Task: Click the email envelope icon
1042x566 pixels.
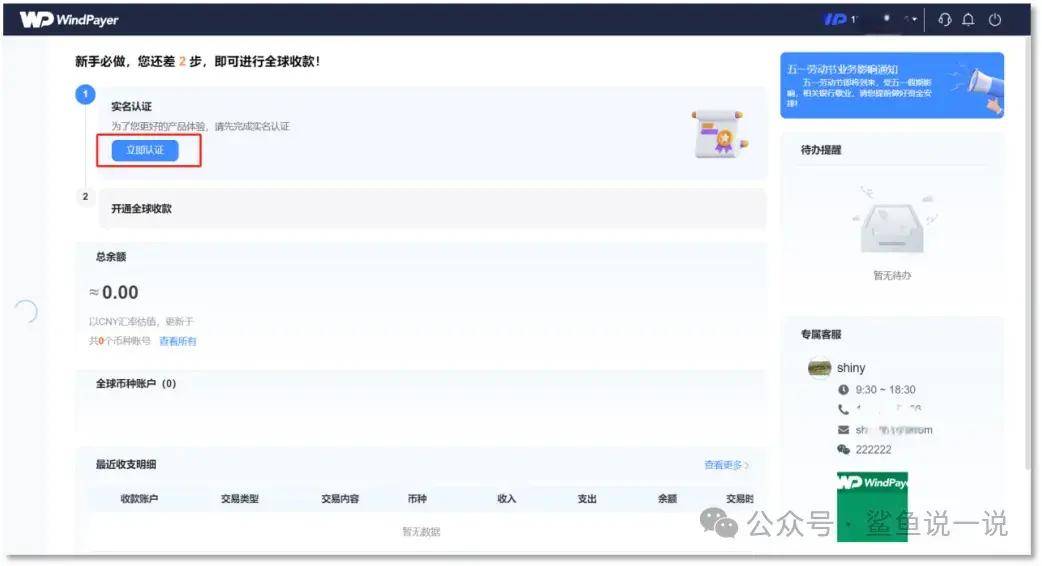Action: click(x=843, y=430)
